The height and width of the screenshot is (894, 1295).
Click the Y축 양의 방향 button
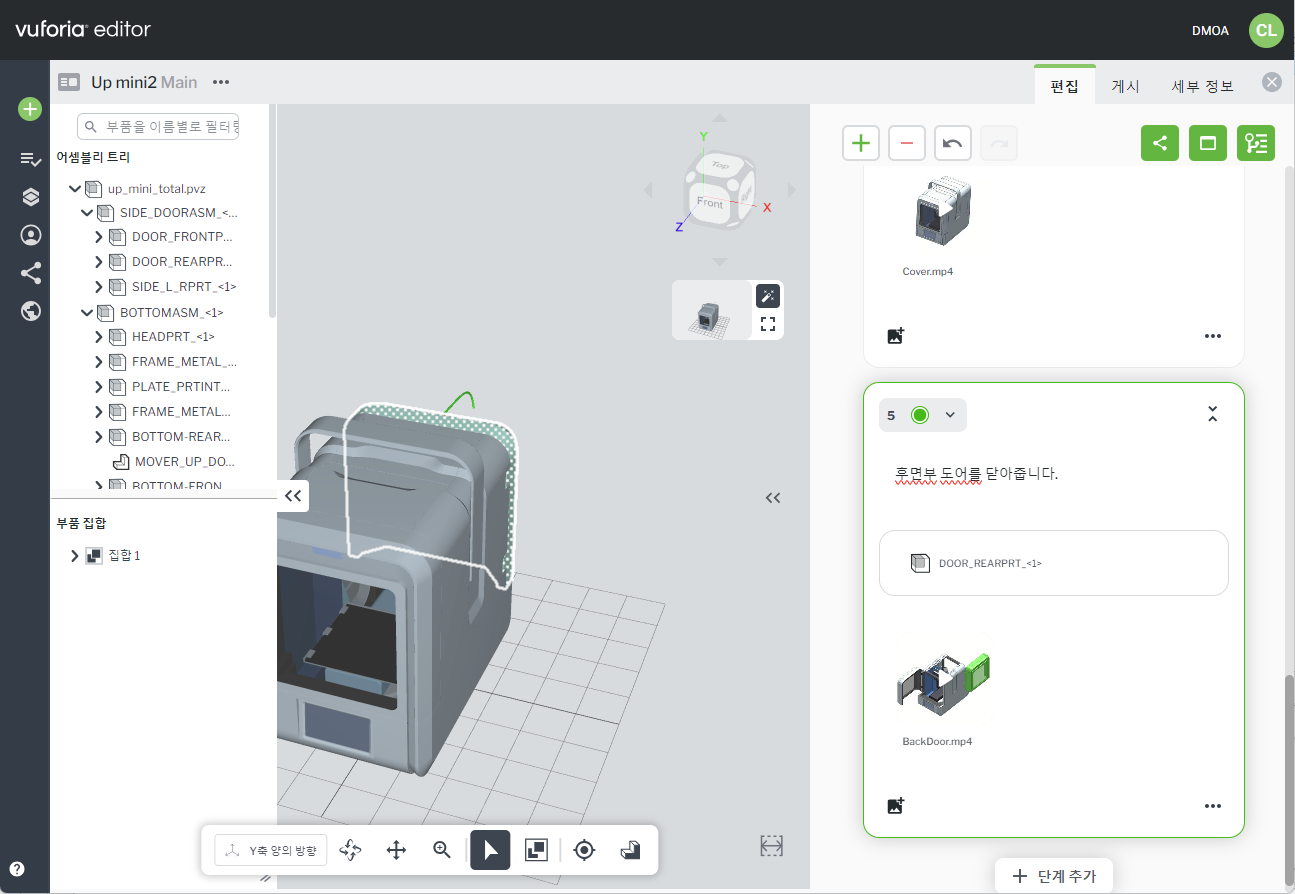pos(271,851)
